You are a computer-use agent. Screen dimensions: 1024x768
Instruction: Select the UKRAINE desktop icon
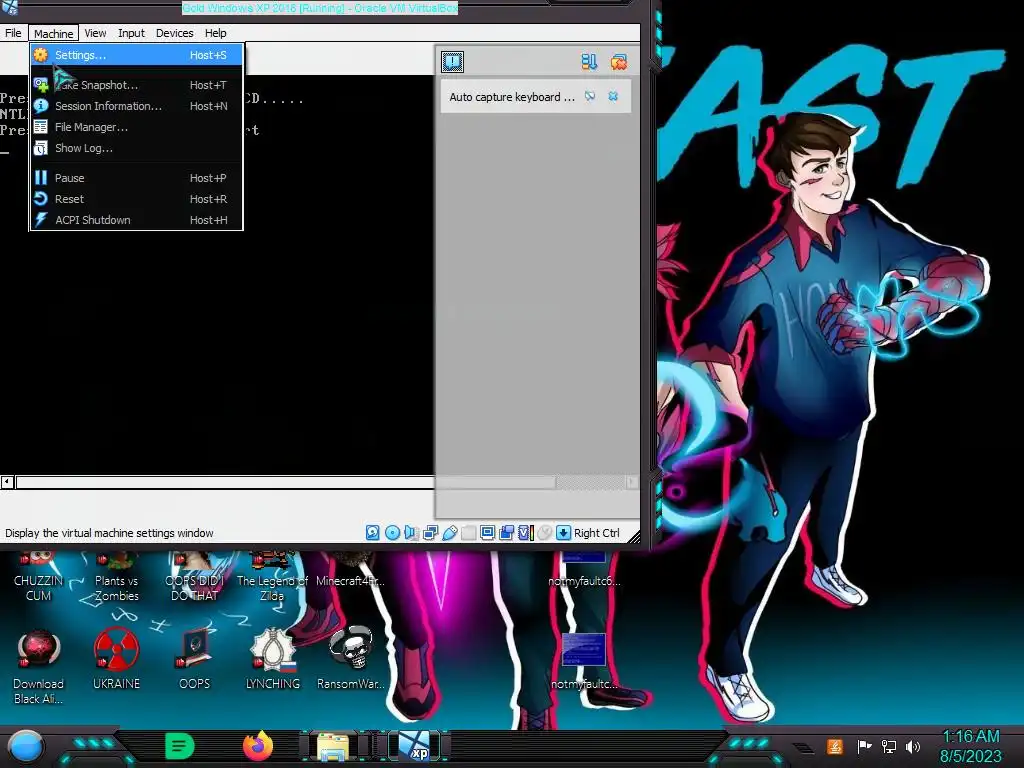[116, 658]
